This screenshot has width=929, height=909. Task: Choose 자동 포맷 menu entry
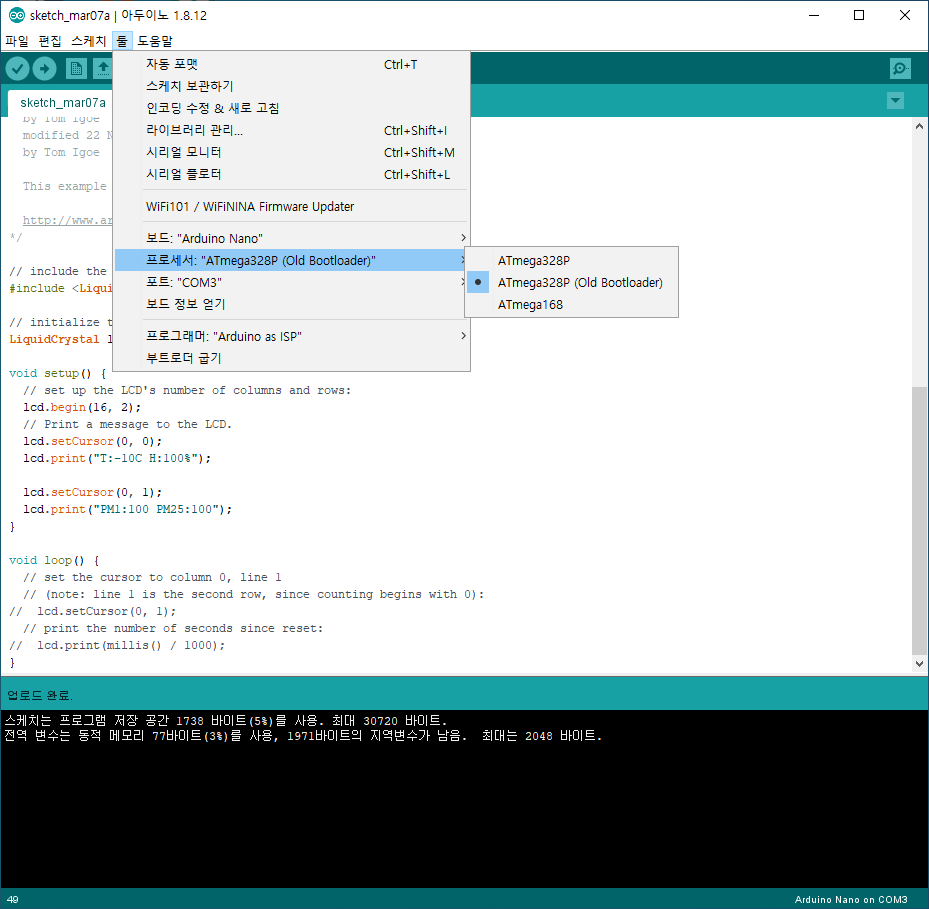pyautogui.click(x=291, y=64)
